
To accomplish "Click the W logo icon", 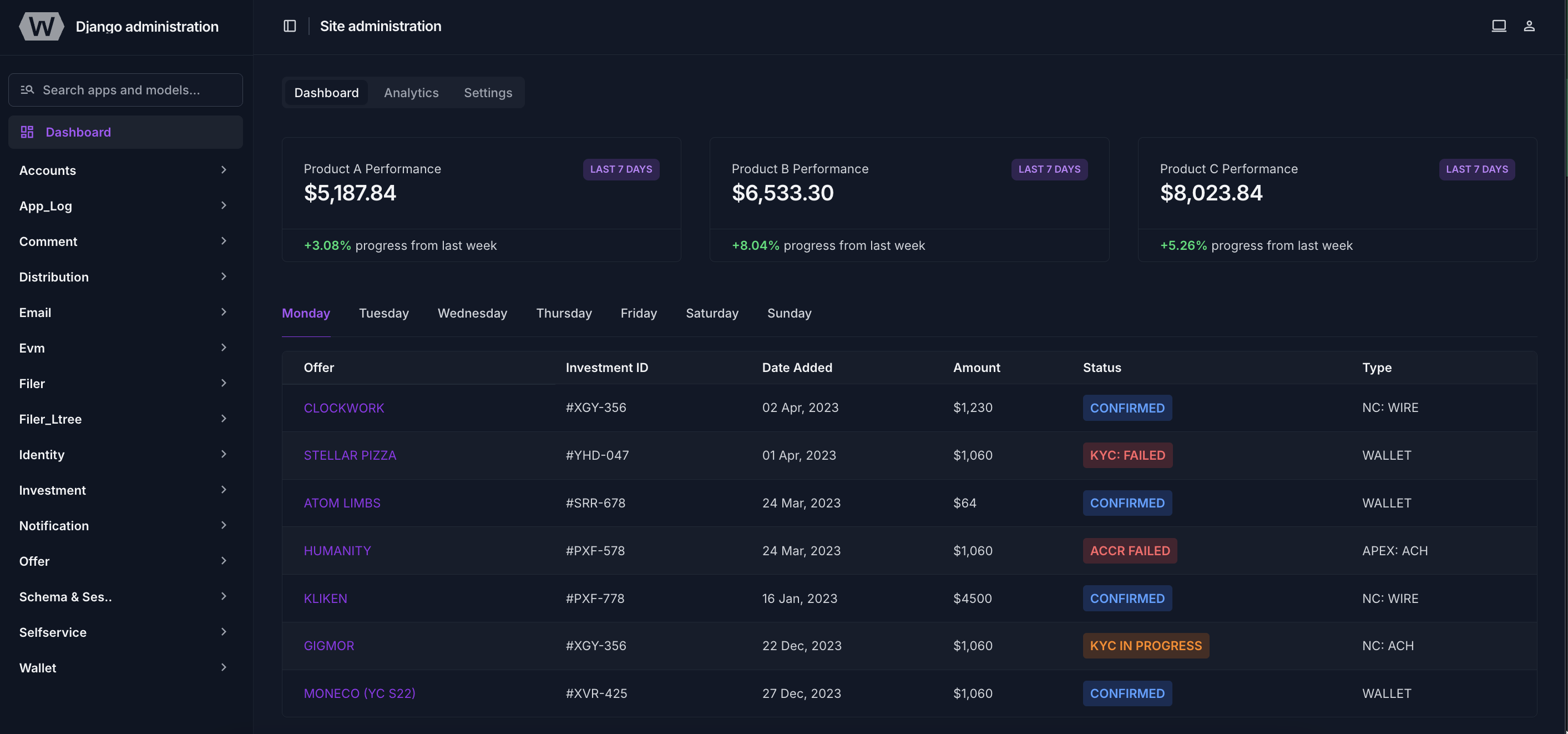I will click(x=42, y=26).
